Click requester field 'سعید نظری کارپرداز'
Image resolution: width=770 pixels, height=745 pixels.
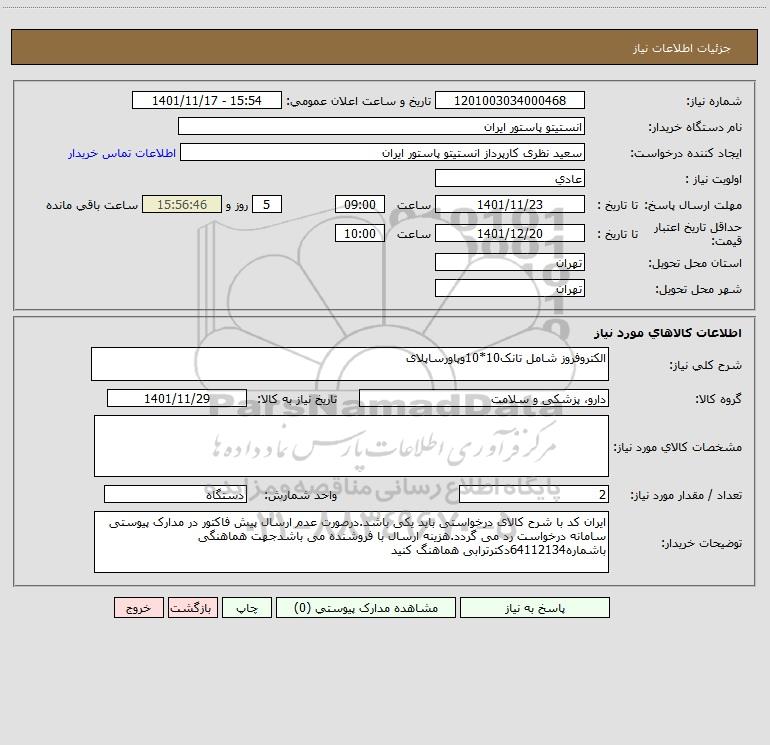pos(382,152)
